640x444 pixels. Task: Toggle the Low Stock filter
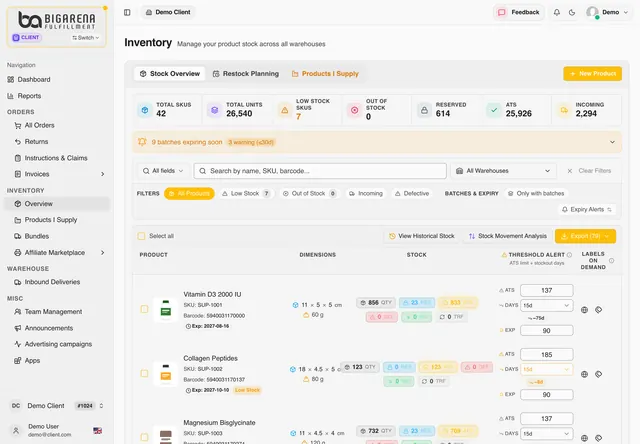[x=246, y=193]
